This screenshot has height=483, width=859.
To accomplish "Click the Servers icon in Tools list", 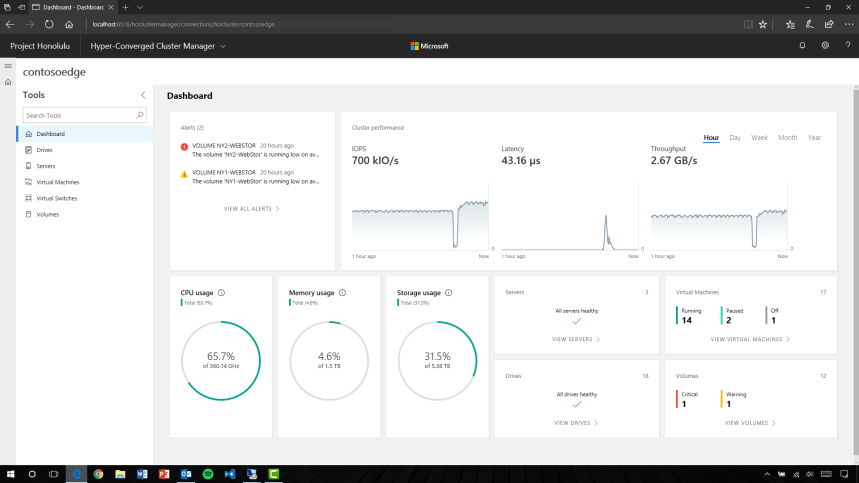I will pos(28,165).
